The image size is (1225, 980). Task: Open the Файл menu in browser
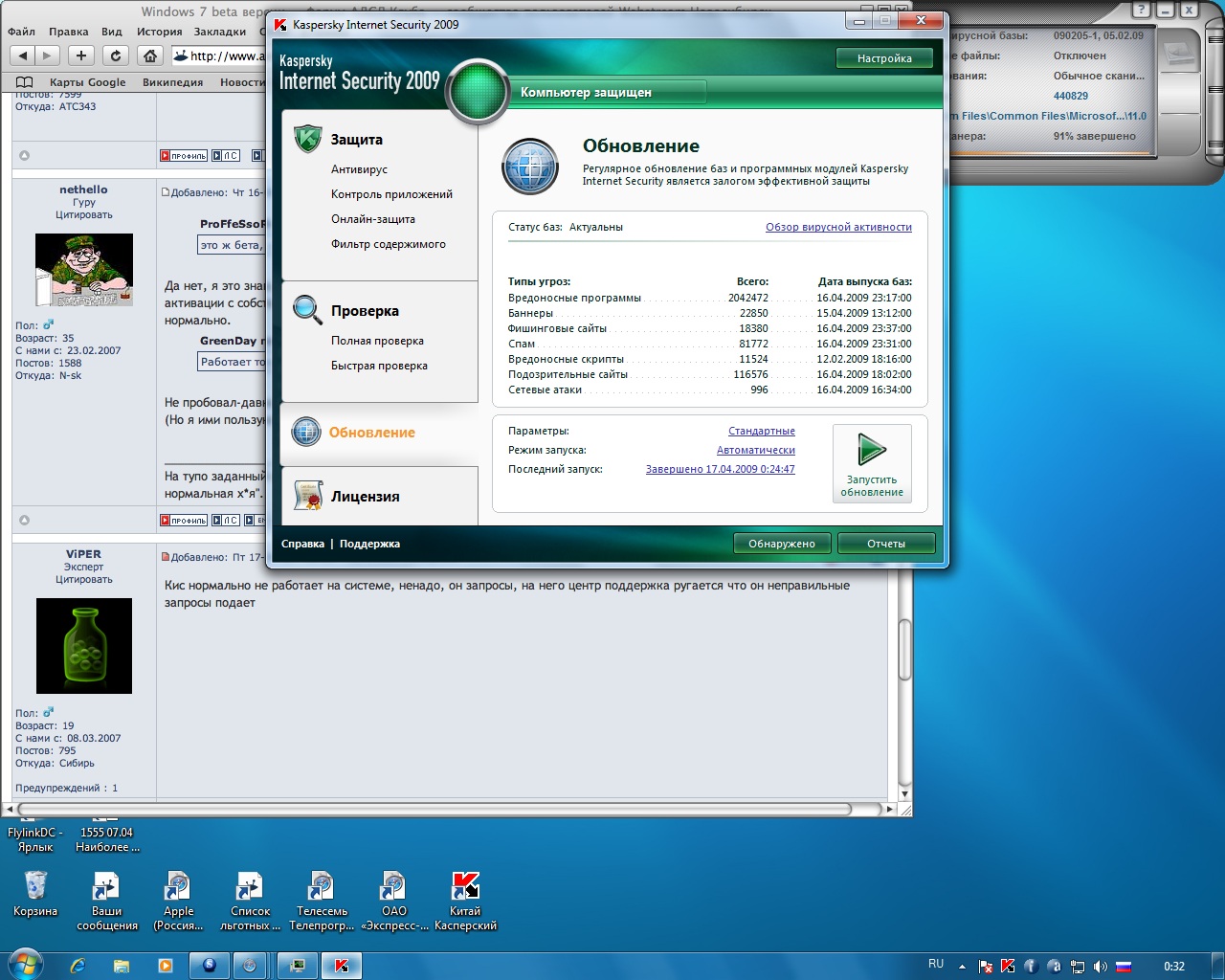coord(21,32)
